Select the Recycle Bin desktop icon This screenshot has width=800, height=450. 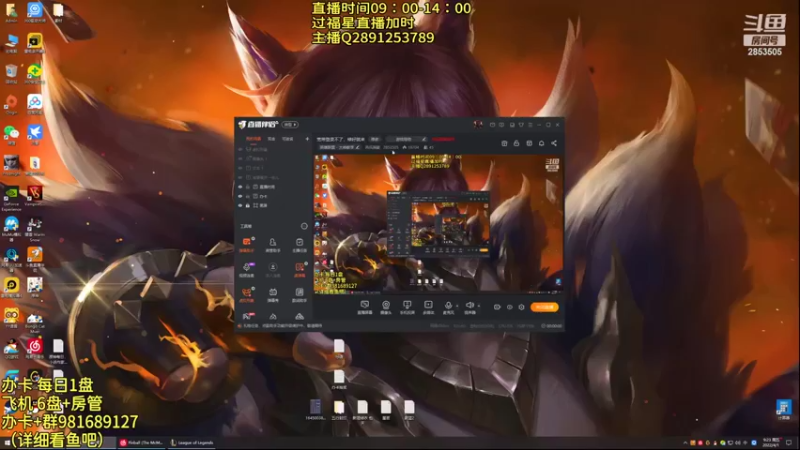[11, 74]
